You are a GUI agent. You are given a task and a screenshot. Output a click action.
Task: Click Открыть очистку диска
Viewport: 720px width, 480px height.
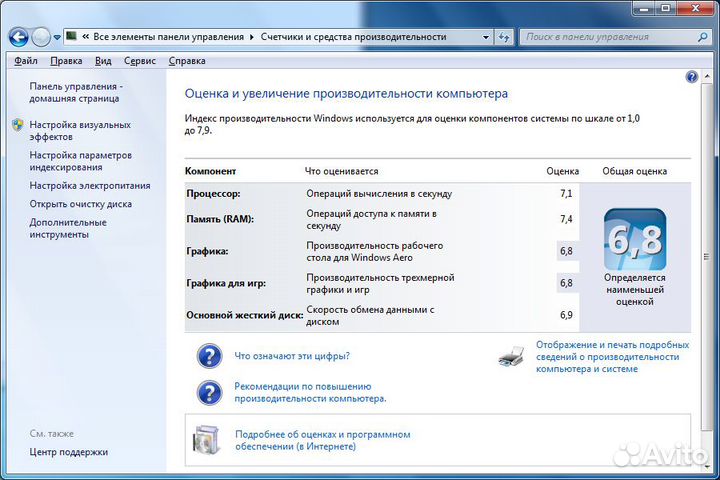(x=80, y=204)
